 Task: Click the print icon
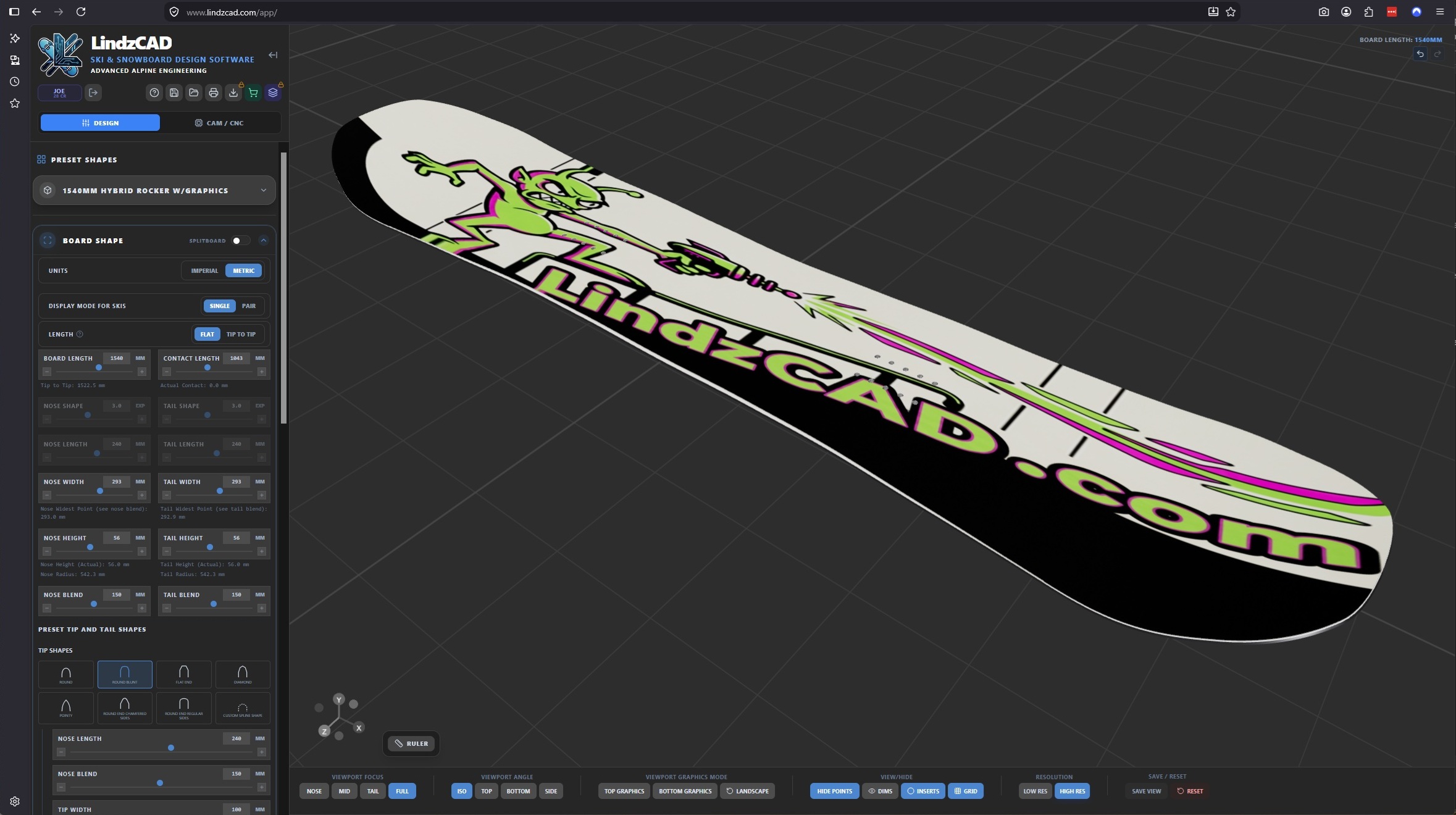214,93
